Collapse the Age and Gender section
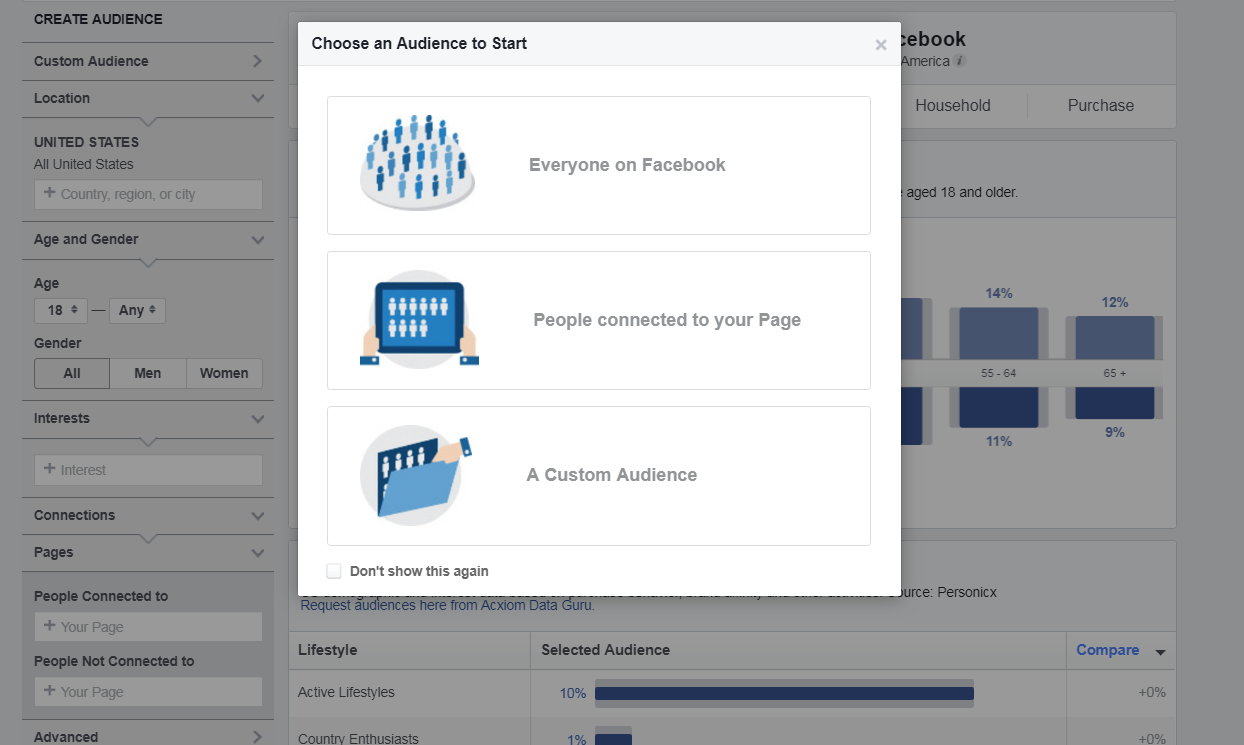 (x=148, y=239)
